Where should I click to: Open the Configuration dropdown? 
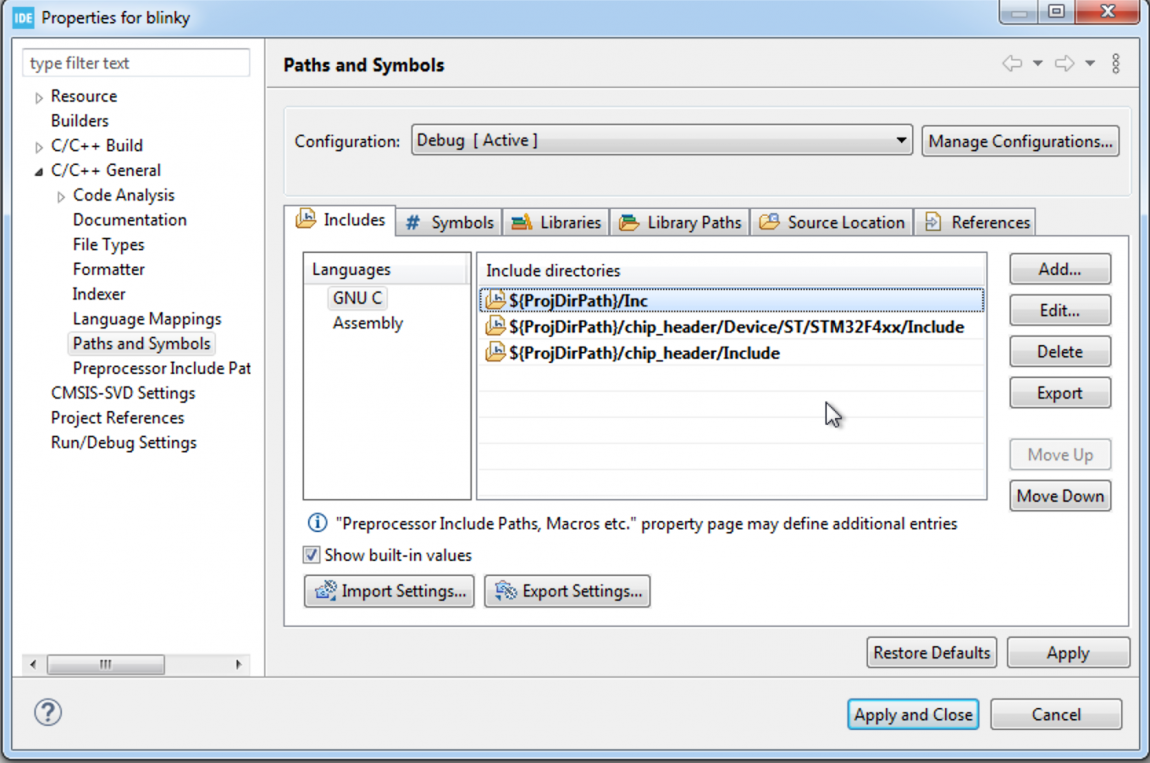tap(662, 140)
